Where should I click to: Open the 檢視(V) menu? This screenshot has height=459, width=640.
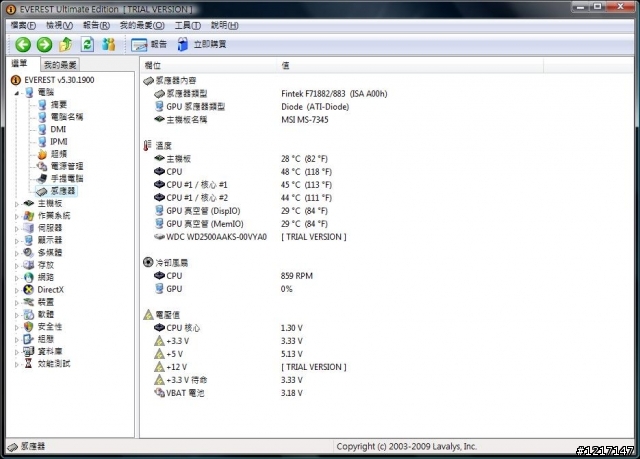coord(60,26)
